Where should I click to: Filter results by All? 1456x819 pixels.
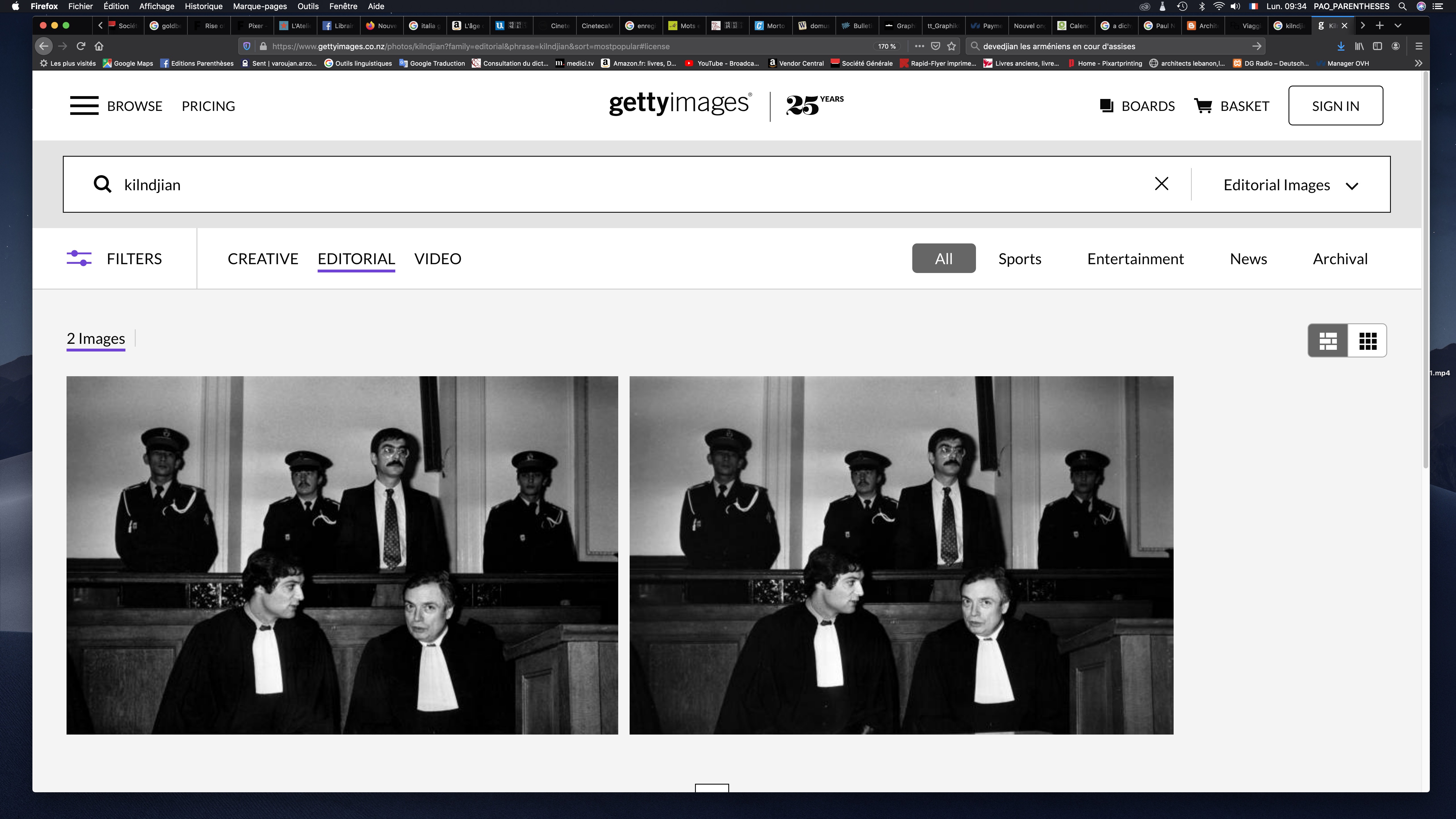(x=943, y=258)
